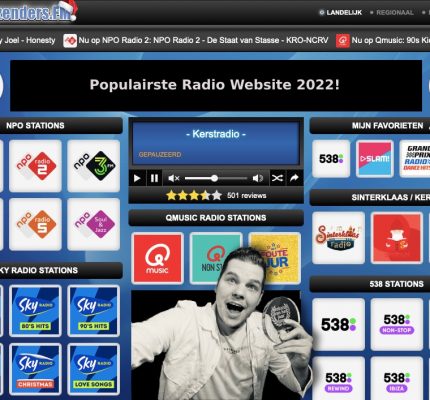This screenshot has height=400, width=430.
Task: Click the star rating bar
Action: click(x=194, y=195)
